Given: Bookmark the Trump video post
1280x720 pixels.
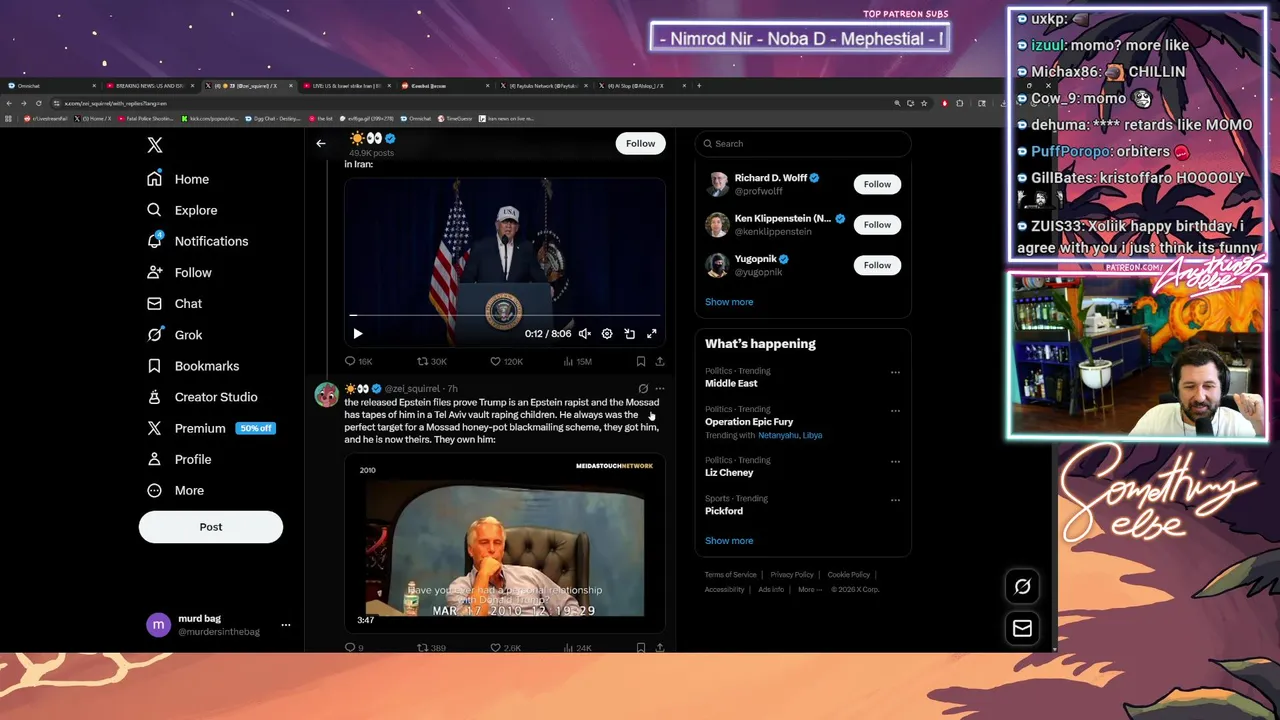Looking at the screenshot, I should click(641, 361).
